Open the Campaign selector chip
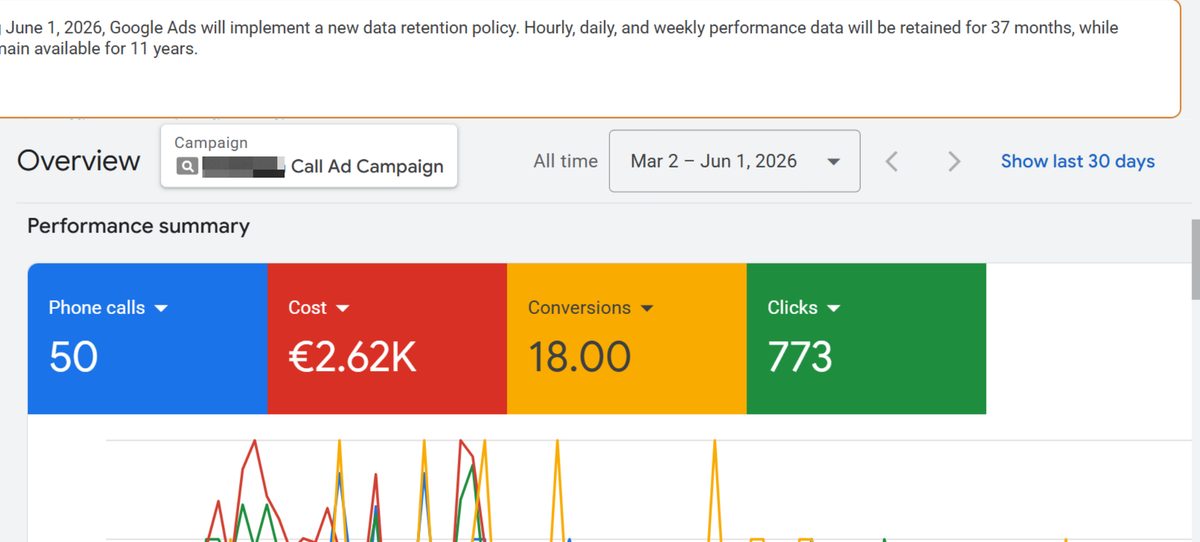1200x542 pixels. tap(309, 155)
